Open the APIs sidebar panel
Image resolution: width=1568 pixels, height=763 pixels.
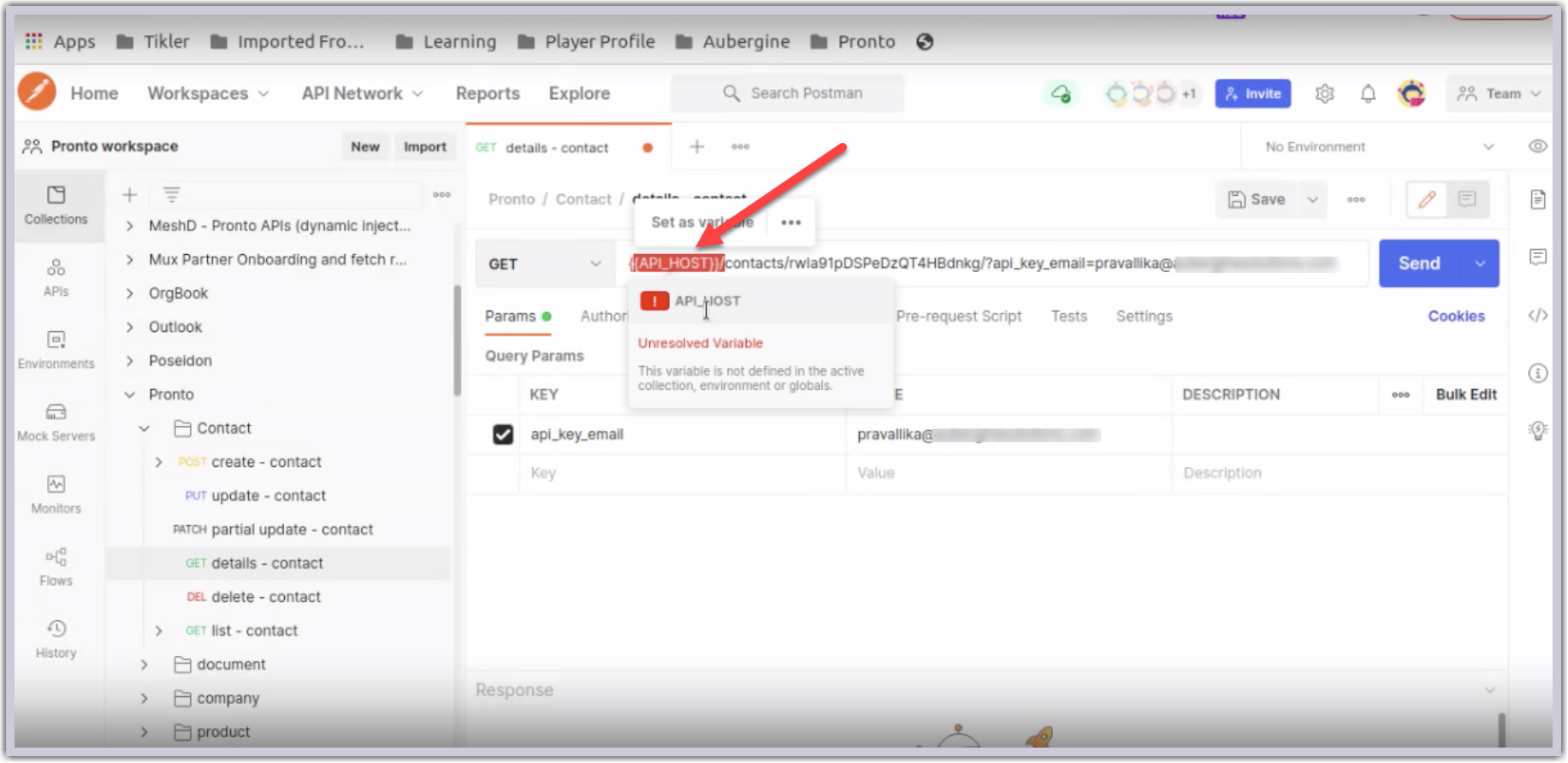(56, 278)
